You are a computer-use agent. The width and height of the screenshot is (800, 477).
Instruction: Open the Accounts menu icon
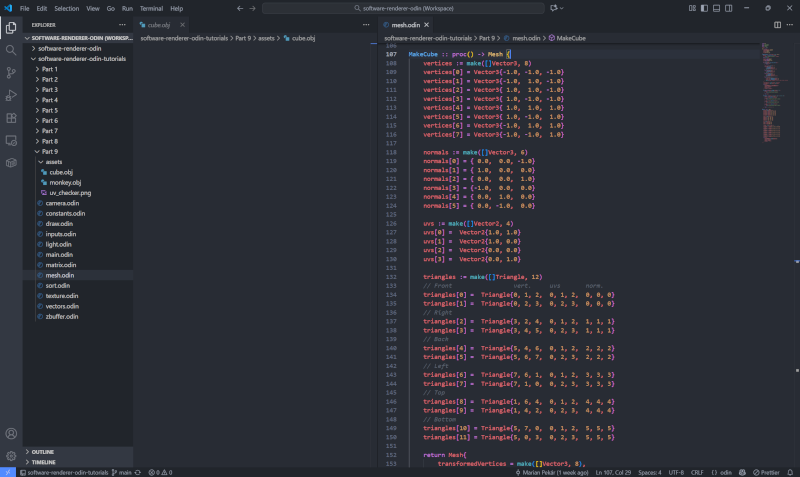pyautogui.click(x=11, y=434)
